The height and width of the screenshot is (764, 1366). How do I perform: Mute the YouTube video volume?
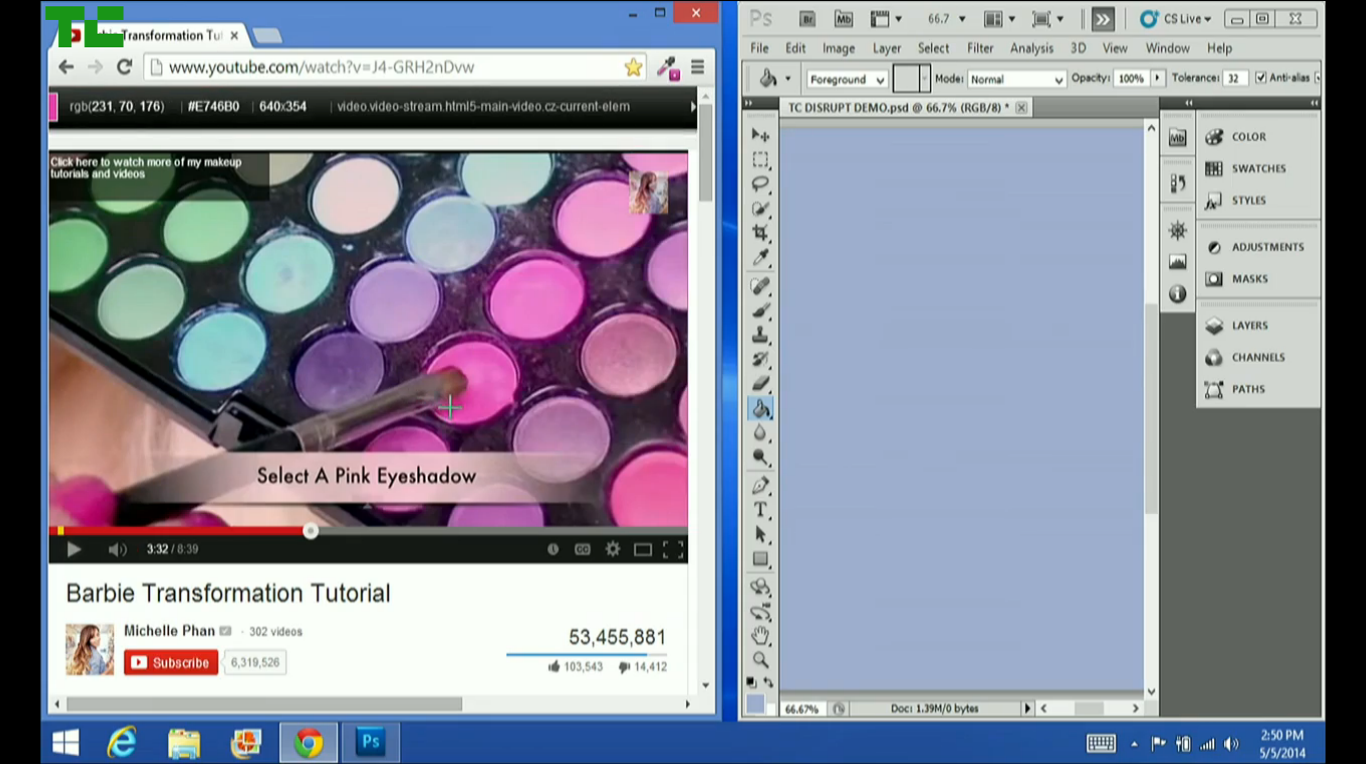(117, 549)
